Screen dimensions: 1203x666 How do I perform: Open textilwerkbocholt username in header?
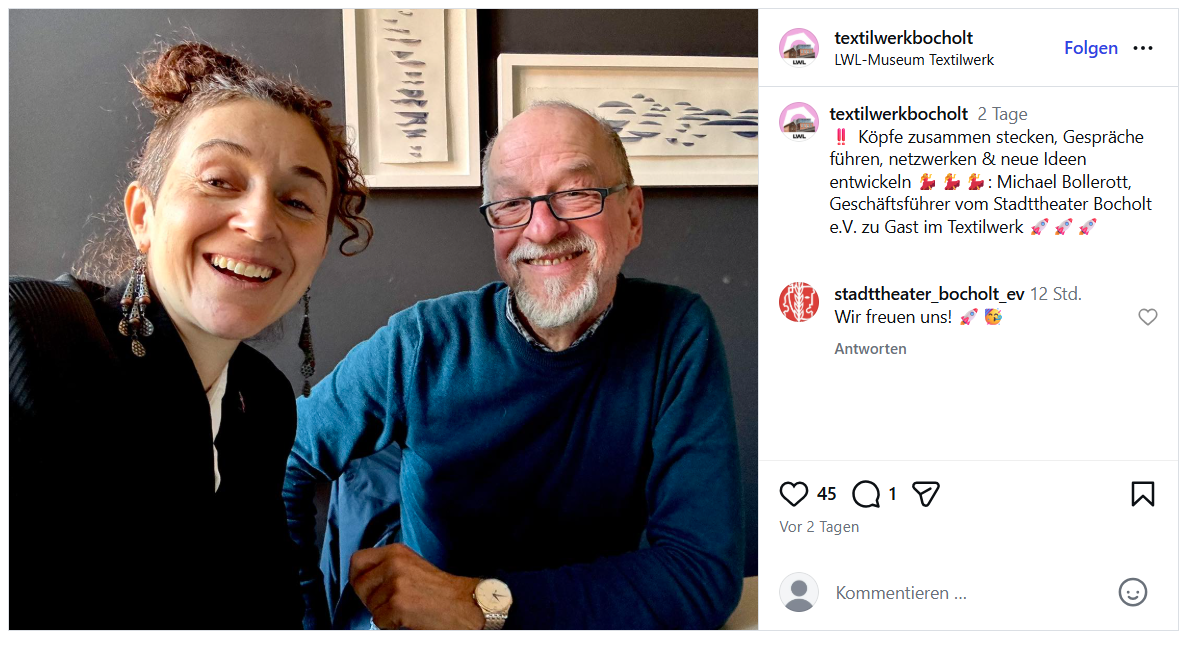pyautogui.click(x=904, y=38)
